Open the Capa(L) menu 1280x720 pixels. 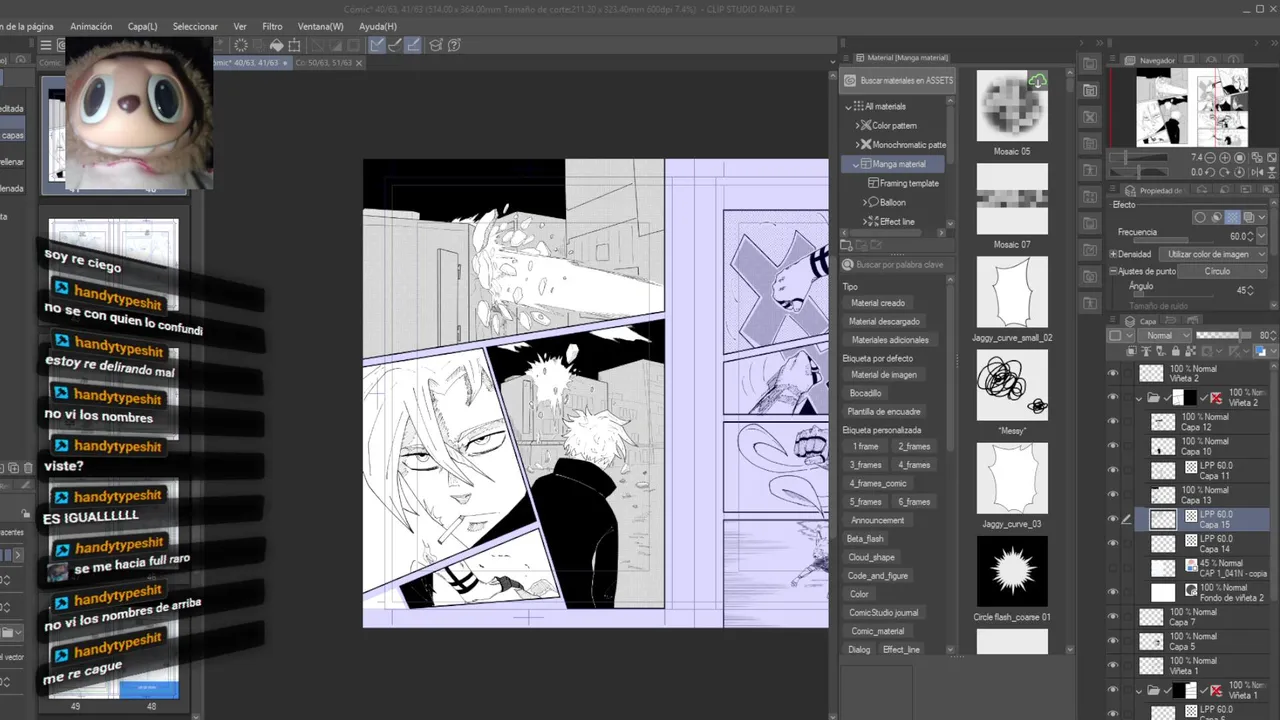[x=142, y=26]
